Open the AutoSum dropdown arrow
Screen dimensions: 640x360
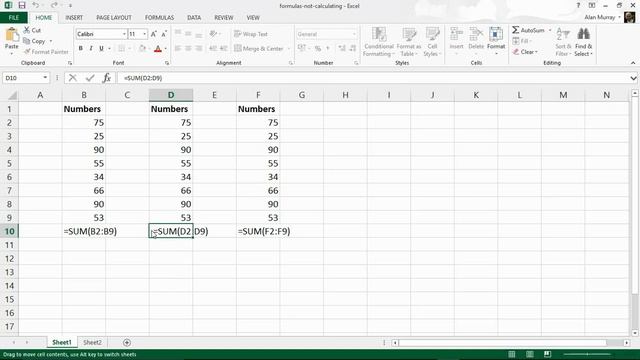[x=550, y=30]
